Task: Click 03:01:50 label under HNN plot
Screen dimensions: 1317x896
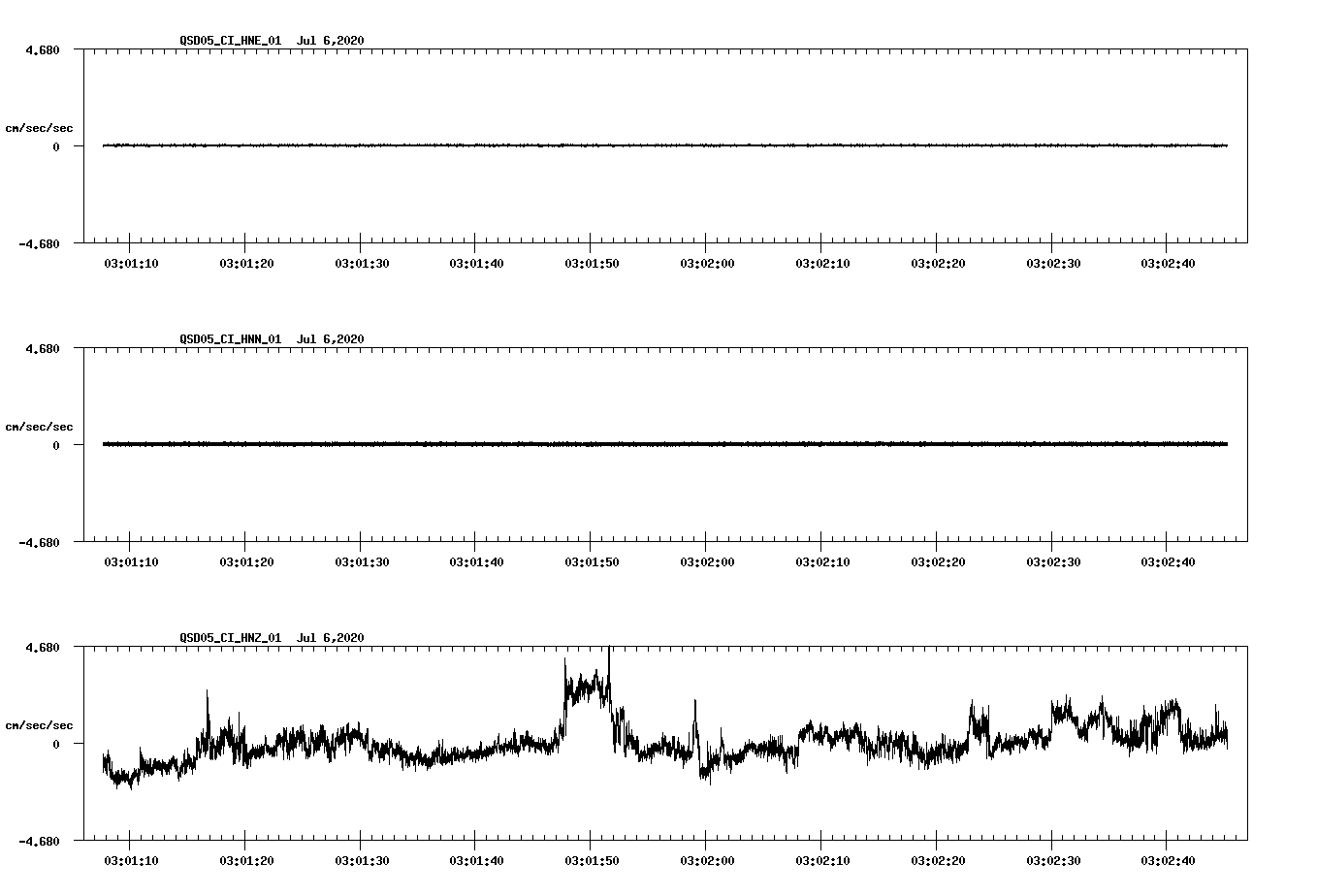Action: point(592,561)
